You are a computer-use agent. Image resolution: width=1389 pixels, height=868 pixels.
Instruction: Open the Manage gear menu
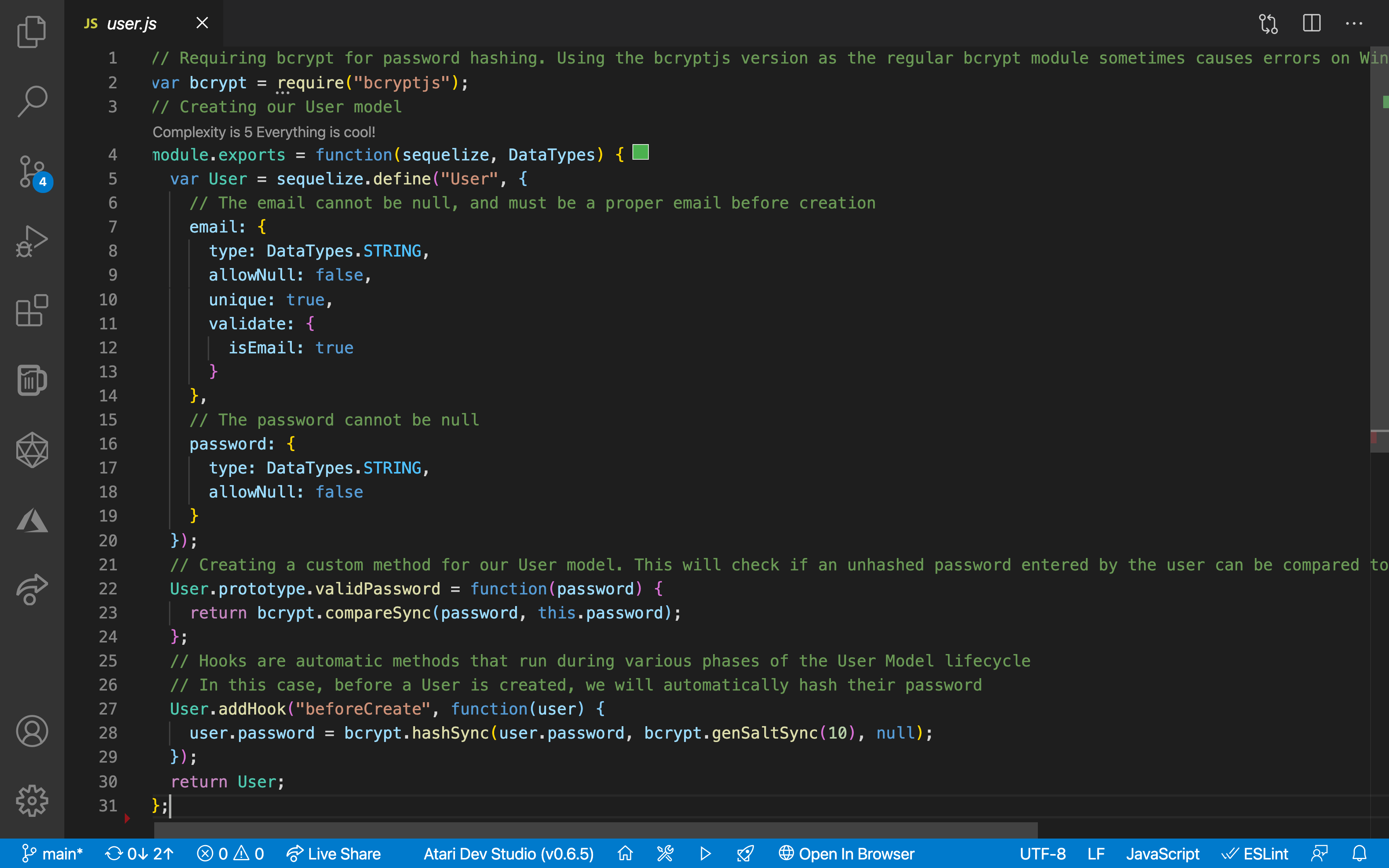[32, 800]
